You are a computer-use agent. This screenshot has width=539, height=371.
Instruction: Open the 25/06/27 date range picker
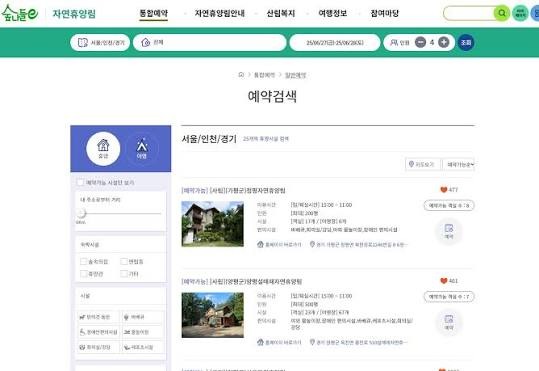coord(335,43)
